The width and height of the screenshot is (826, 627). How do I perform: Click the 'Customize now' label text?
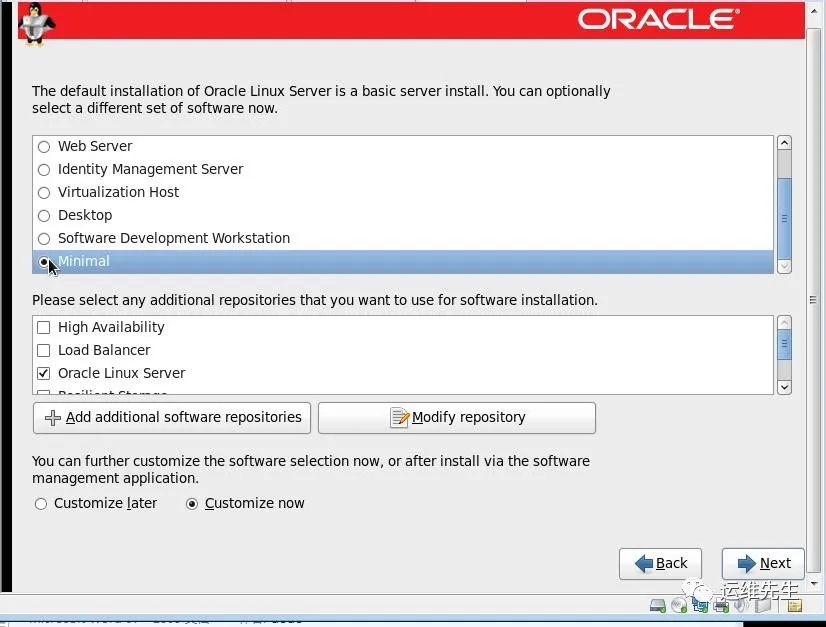point(254,504)
